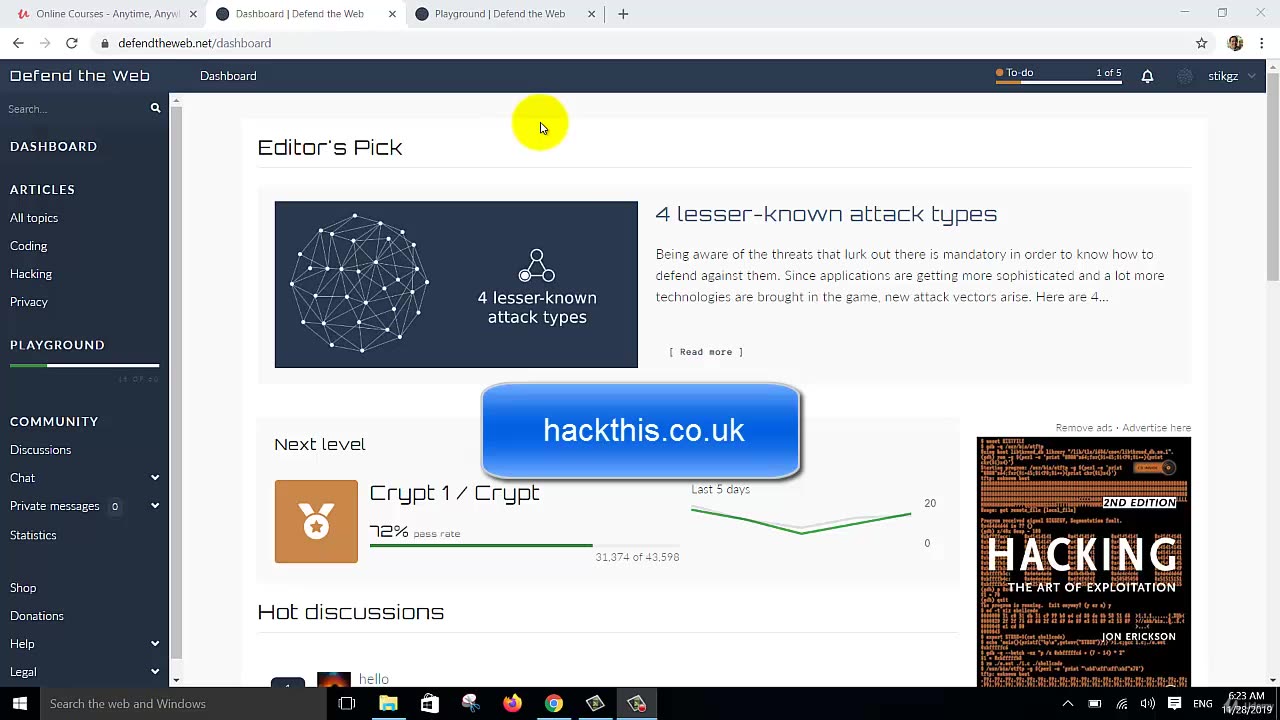The width and height of the screenshot is (1280, 720).
Task: Open the Privacy articles link
Action: click(29, 302)
